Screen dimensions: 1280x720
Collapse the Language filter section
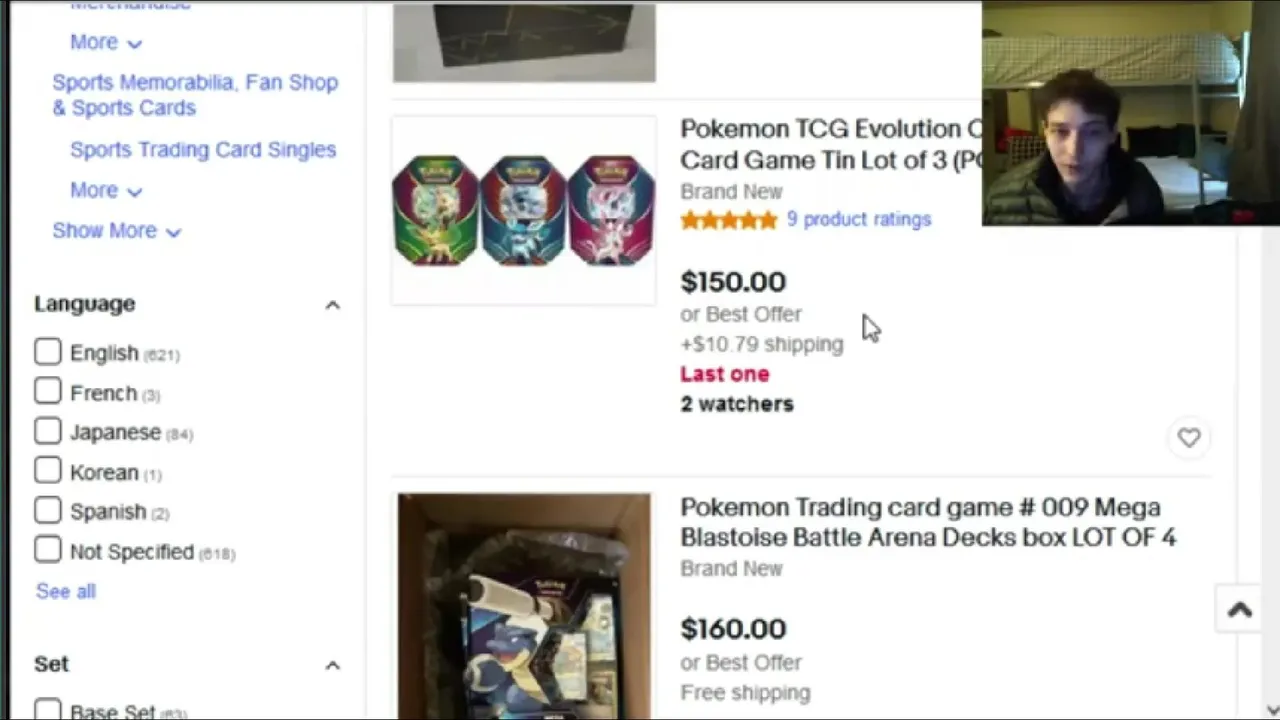tap(332, 305)
